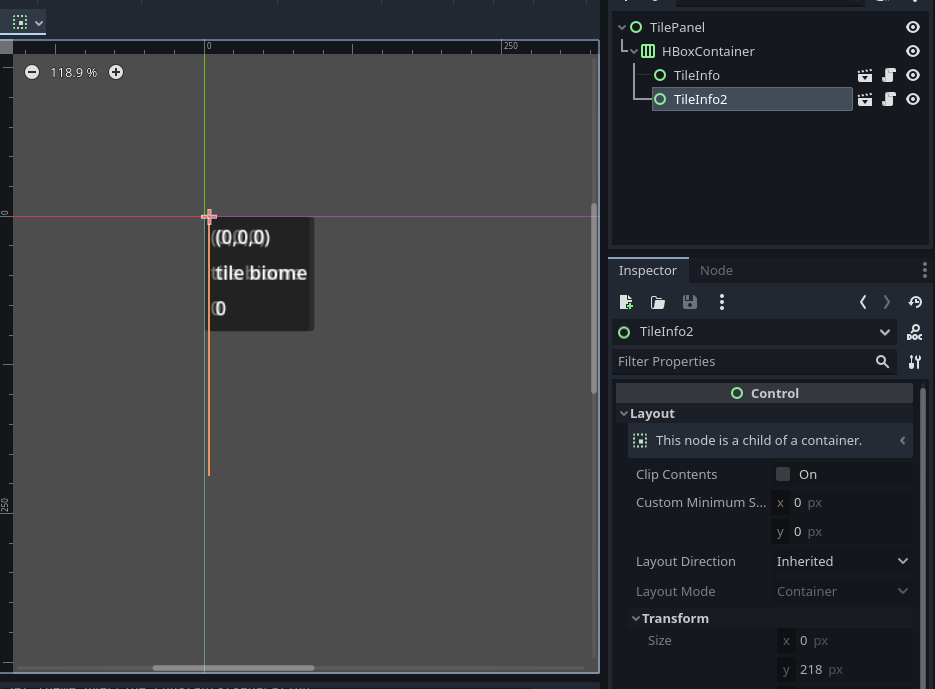Hide the HBoxContainer node with eye icon
The height and width of the screenshot is (689, 935).
coord(913,51)
